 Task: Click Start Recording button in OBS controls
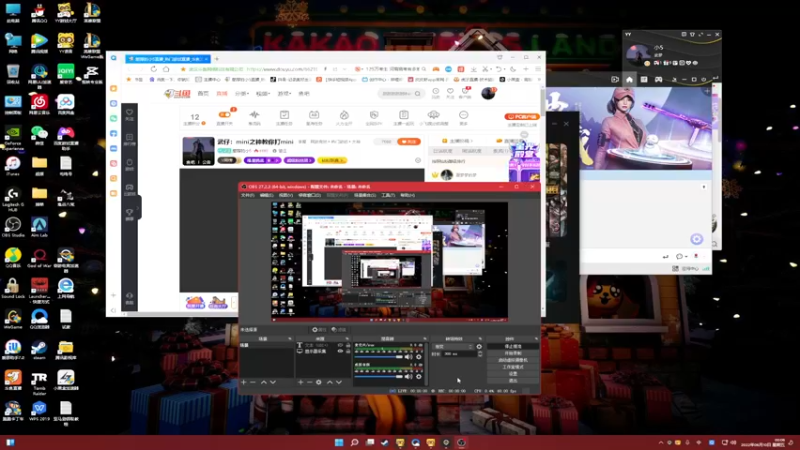513,353
